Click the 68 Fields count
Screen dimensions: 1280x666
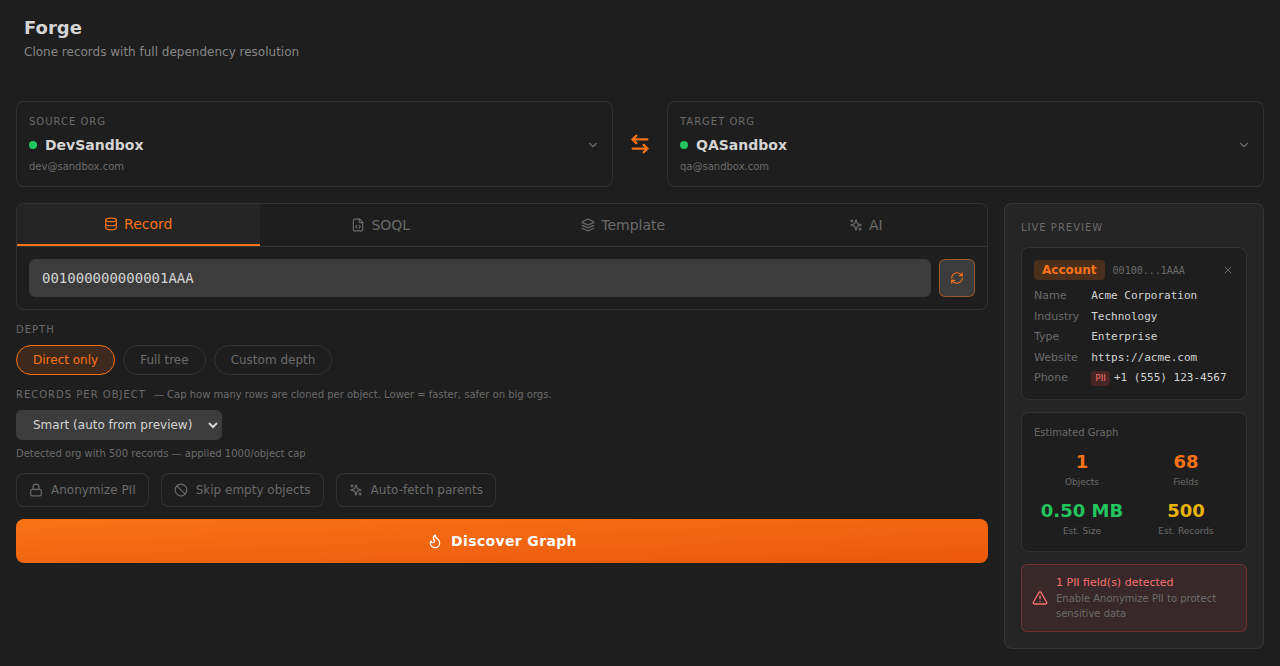pyautogui.click(x=1186, y=462)
